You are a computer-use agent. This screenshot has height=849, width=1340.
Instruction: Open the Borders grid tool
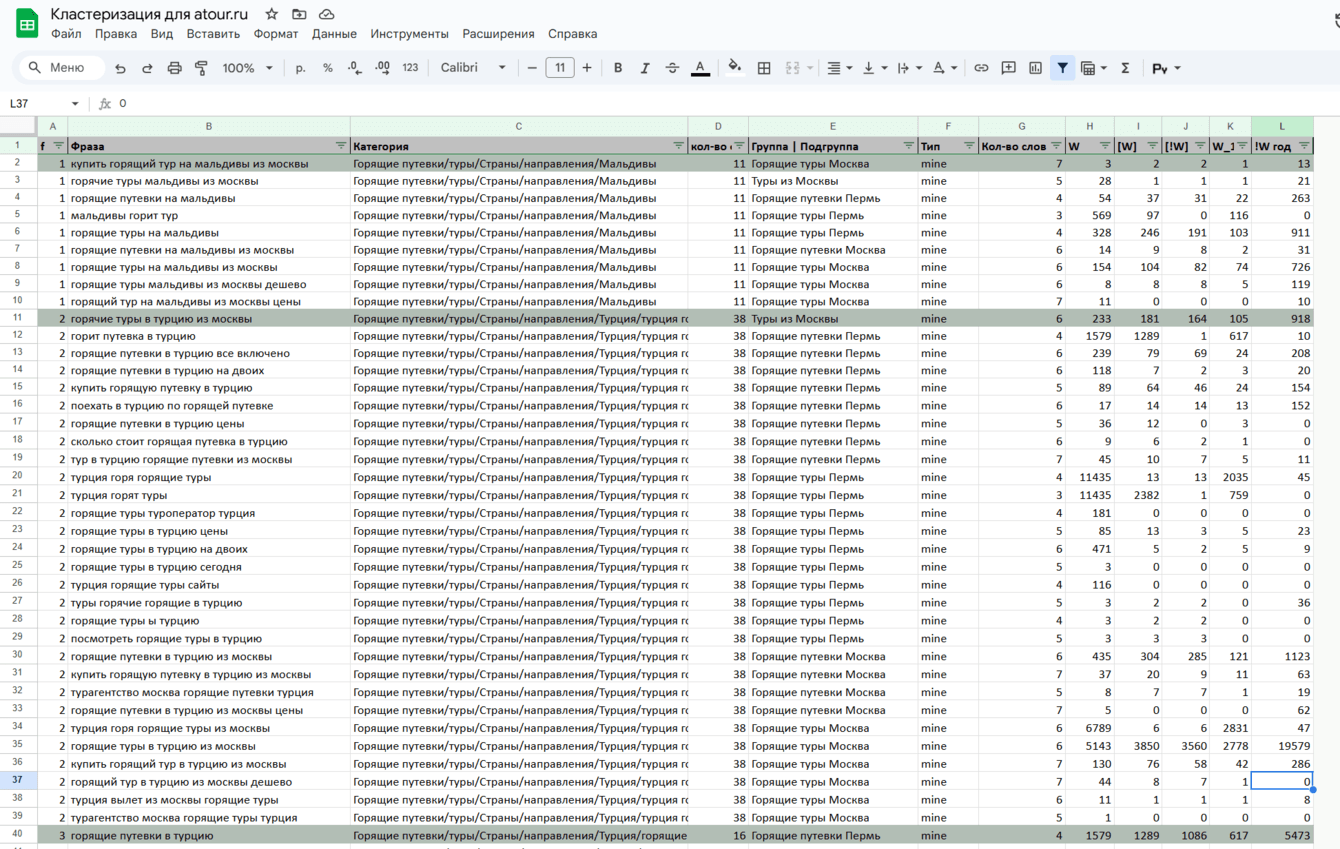(x=764, y=68)
